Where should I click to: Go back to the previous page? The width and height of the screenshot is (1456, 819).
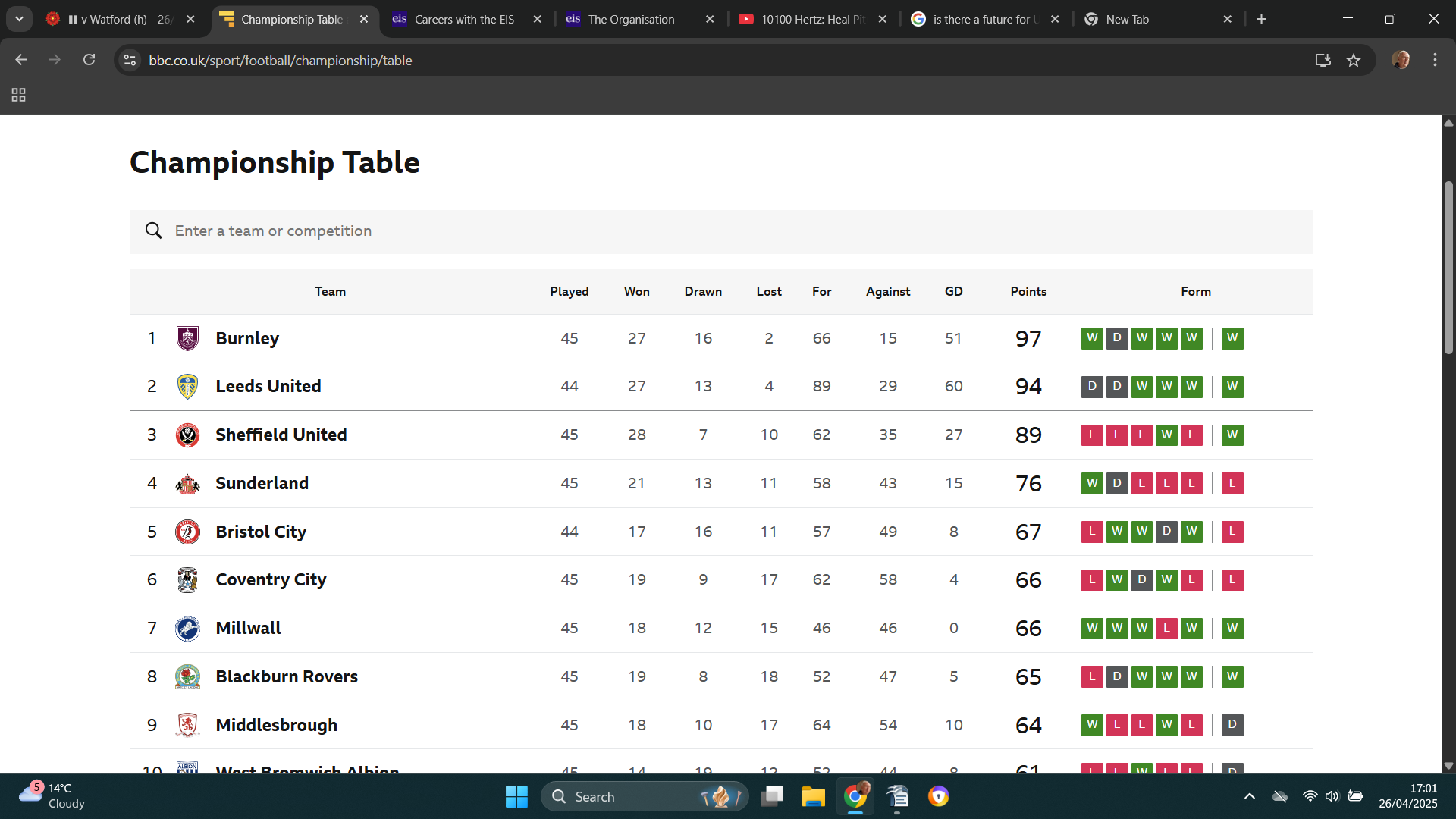(21, 60)
